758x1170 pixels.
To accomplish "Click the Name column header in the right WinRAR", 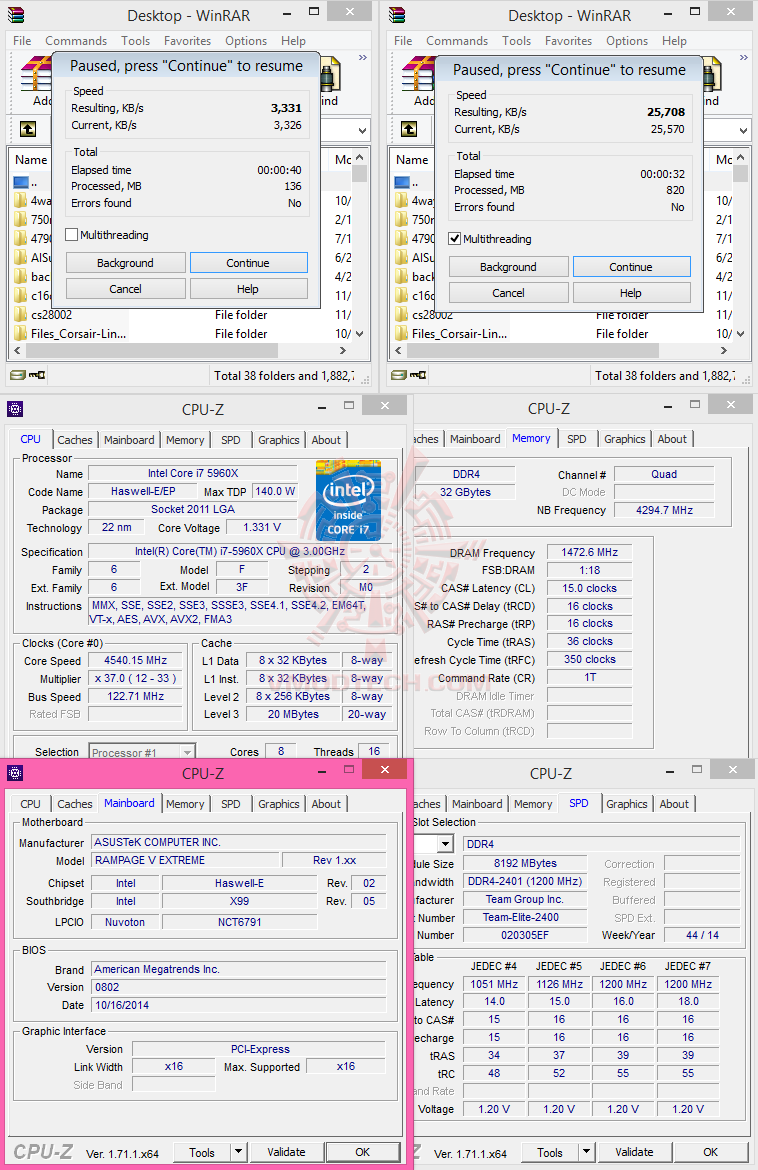I will (413, 160).
